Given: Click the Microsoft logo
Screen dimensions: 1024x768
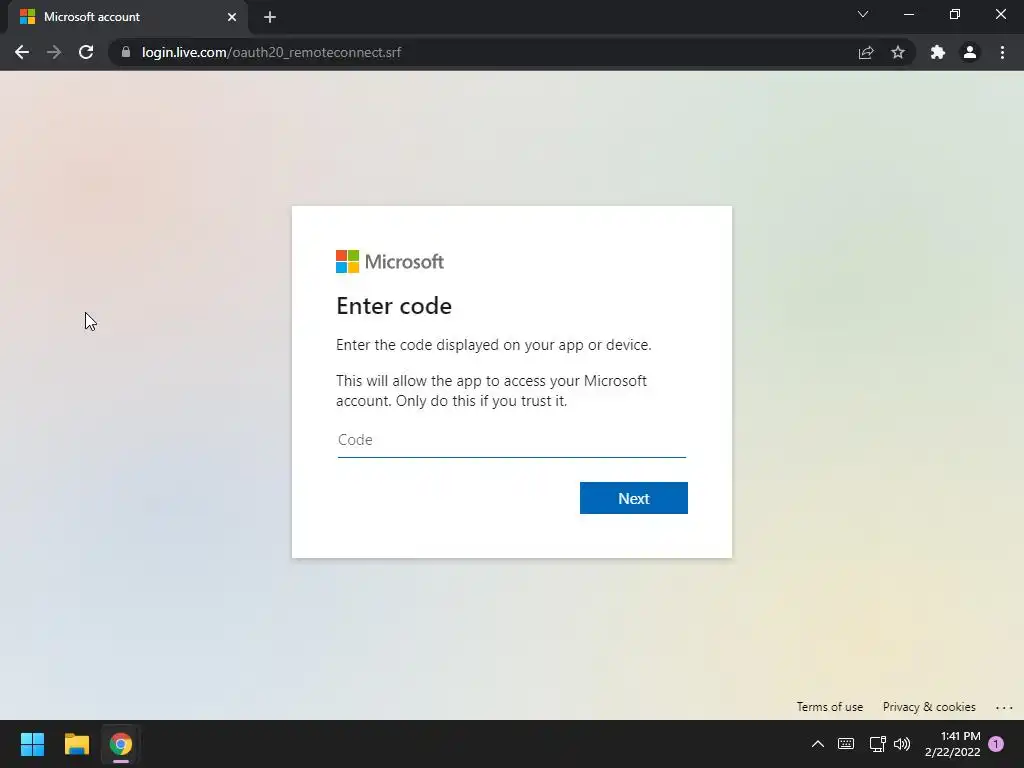Looking at the screenshot, I should (390, 261).
